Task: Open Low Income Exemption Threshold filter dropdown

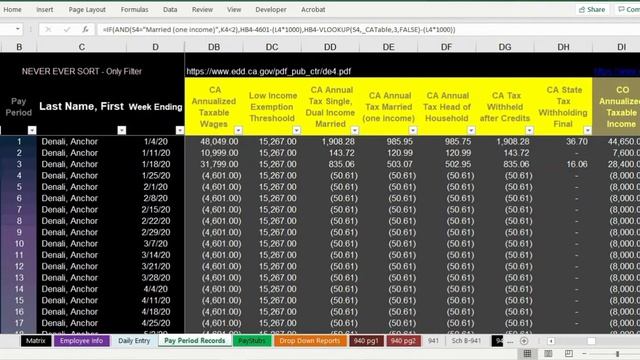Action: point(296,130)
